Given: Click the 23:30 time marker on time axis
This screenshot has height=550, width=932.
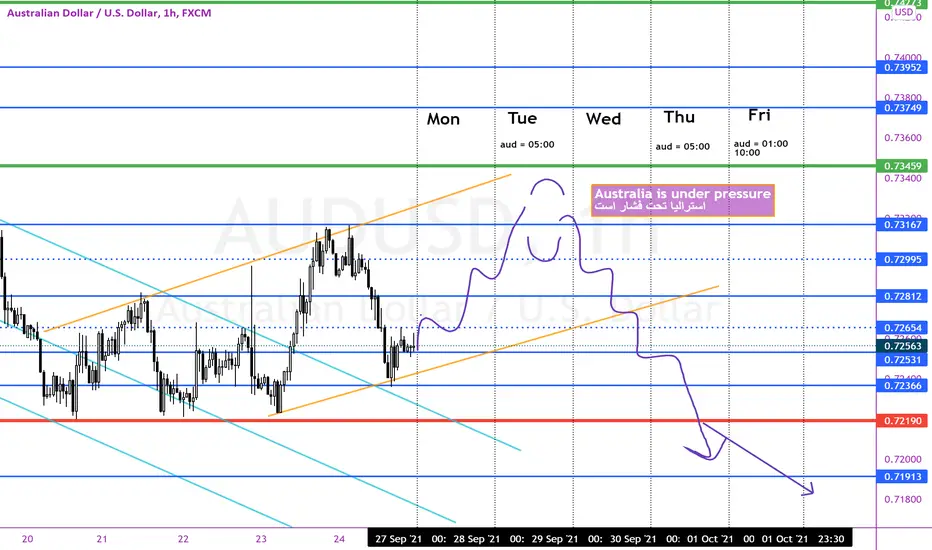Looking at the screenshot, I should point(831,539).
